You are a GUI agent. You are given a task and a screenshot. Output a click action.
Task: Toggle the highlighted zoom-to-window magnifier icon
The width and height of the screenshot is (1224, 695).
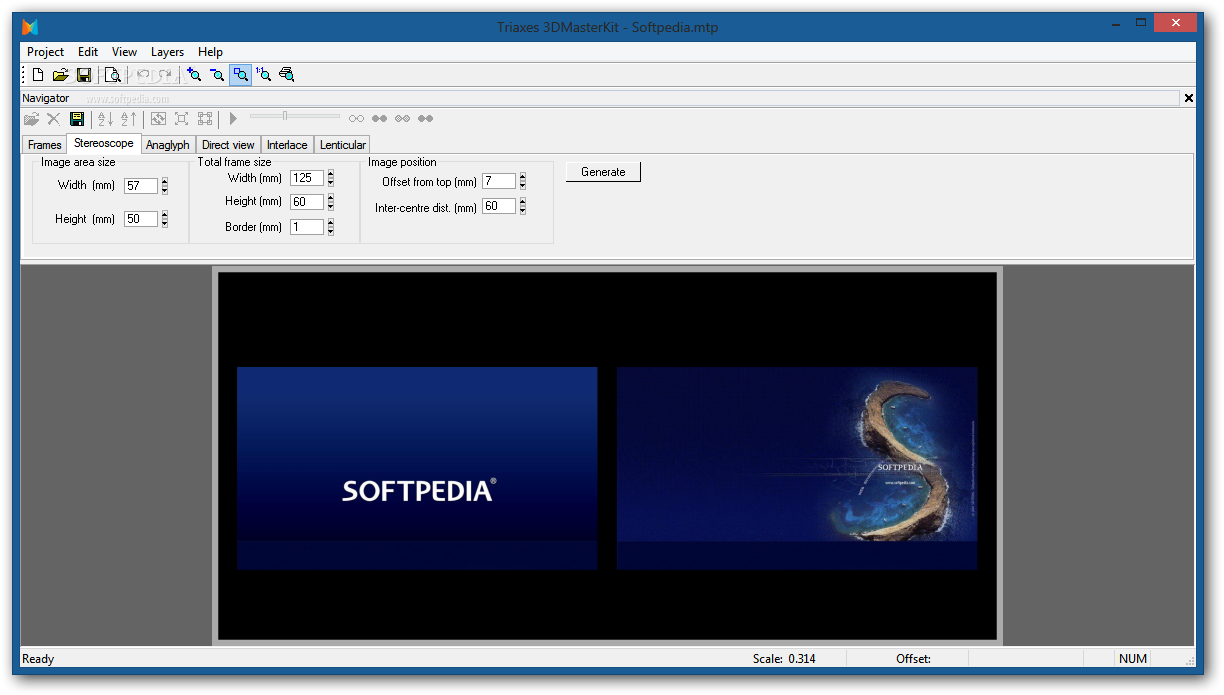pos(240,74)
